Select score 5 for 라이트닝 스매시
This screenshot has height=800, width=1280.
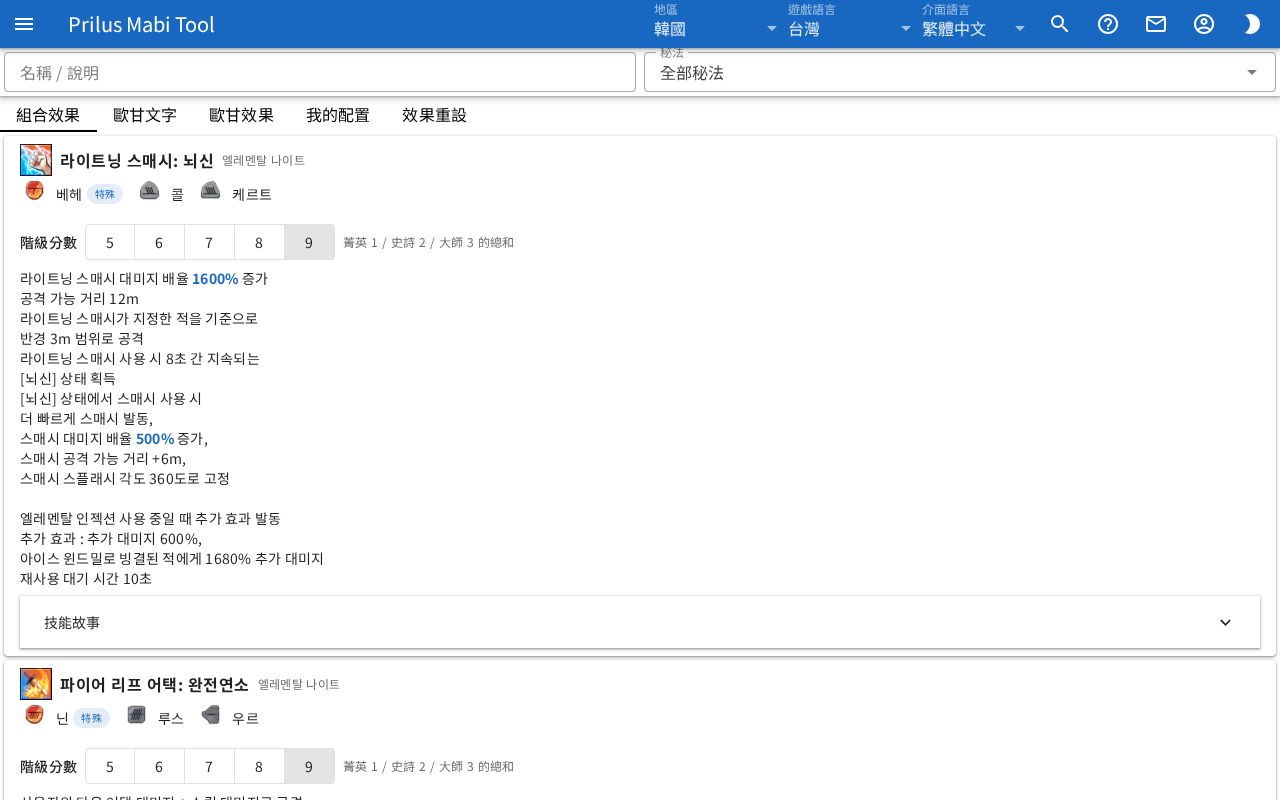(110, 242)
